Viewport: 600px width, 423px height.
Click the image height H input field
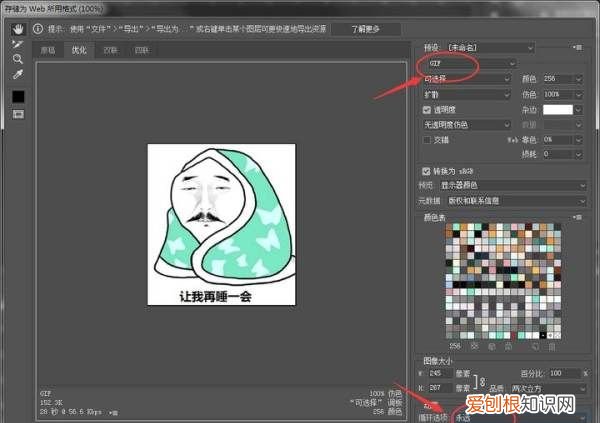(x=440, y=388)
